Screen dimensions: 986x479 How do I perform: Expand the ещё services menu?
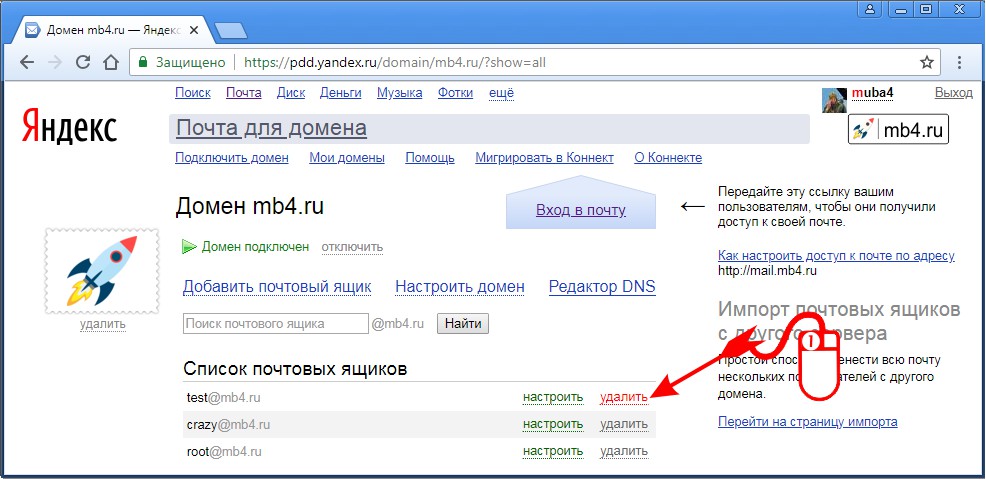coord(501,93)
